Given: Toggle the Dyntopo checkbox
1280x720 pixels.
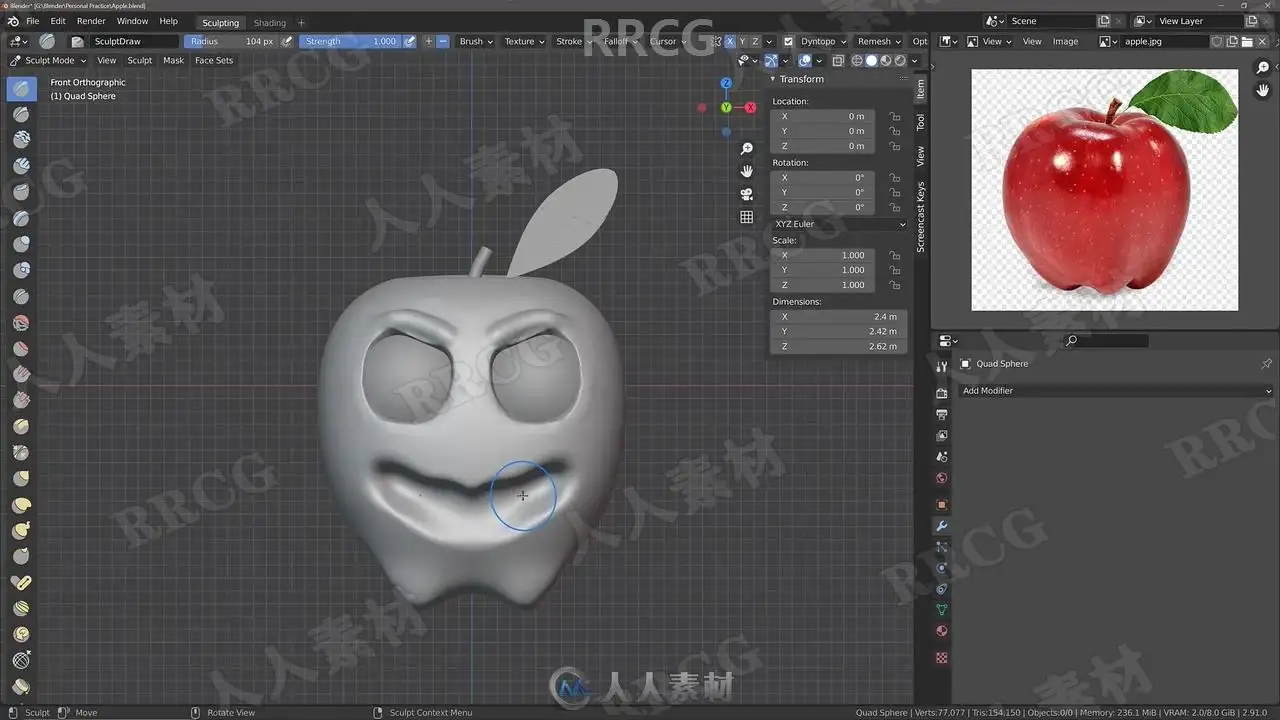Looking at the screenshot, I should click(788, 41).
